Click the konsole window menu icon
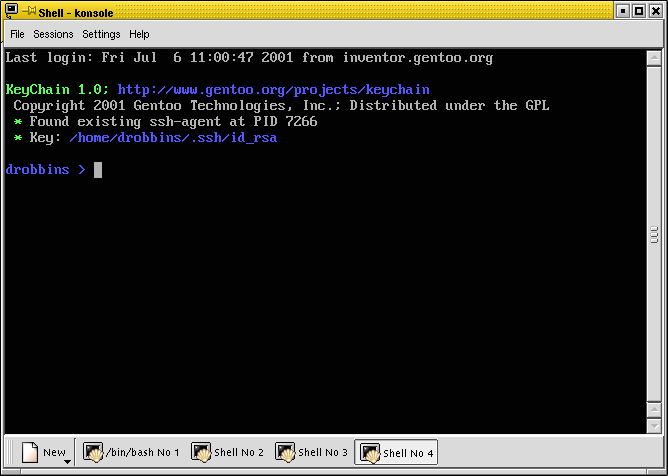 (x=12, y=11)
